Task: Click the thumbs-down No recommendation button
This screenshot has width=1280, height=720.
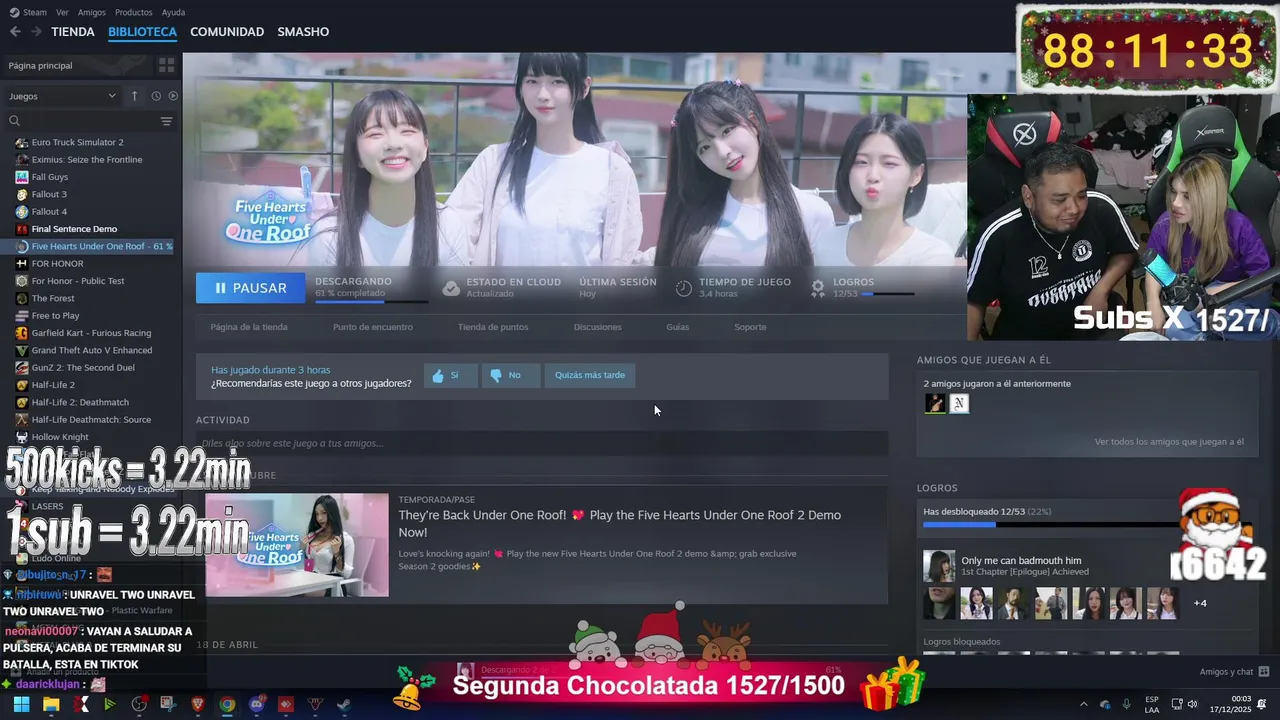Action: coord(511,375)
